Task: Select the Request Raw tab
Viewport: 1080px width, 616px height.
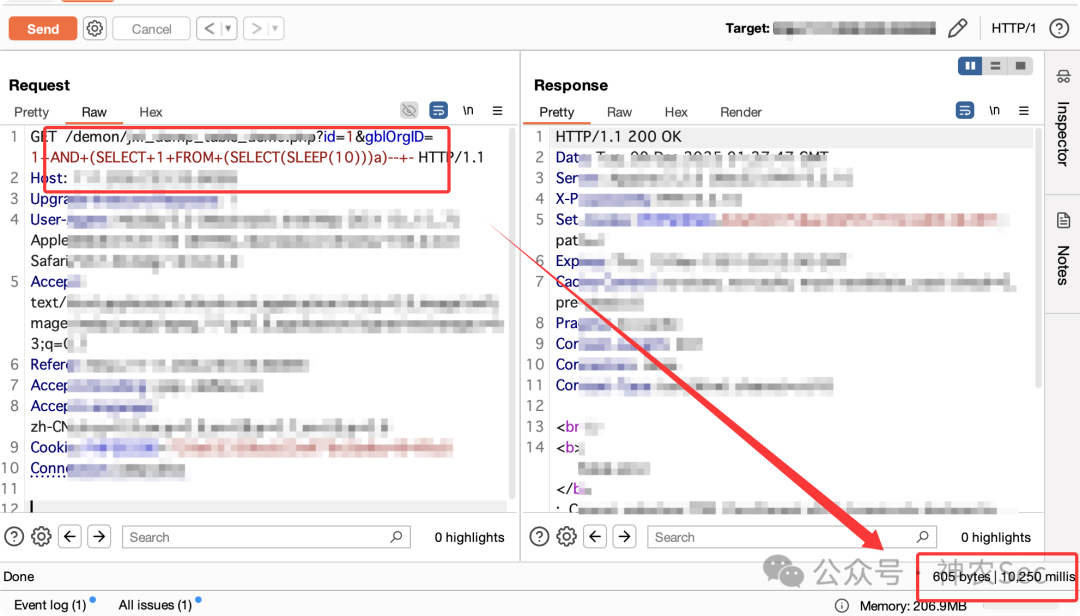Action: [x=94, y=112]
